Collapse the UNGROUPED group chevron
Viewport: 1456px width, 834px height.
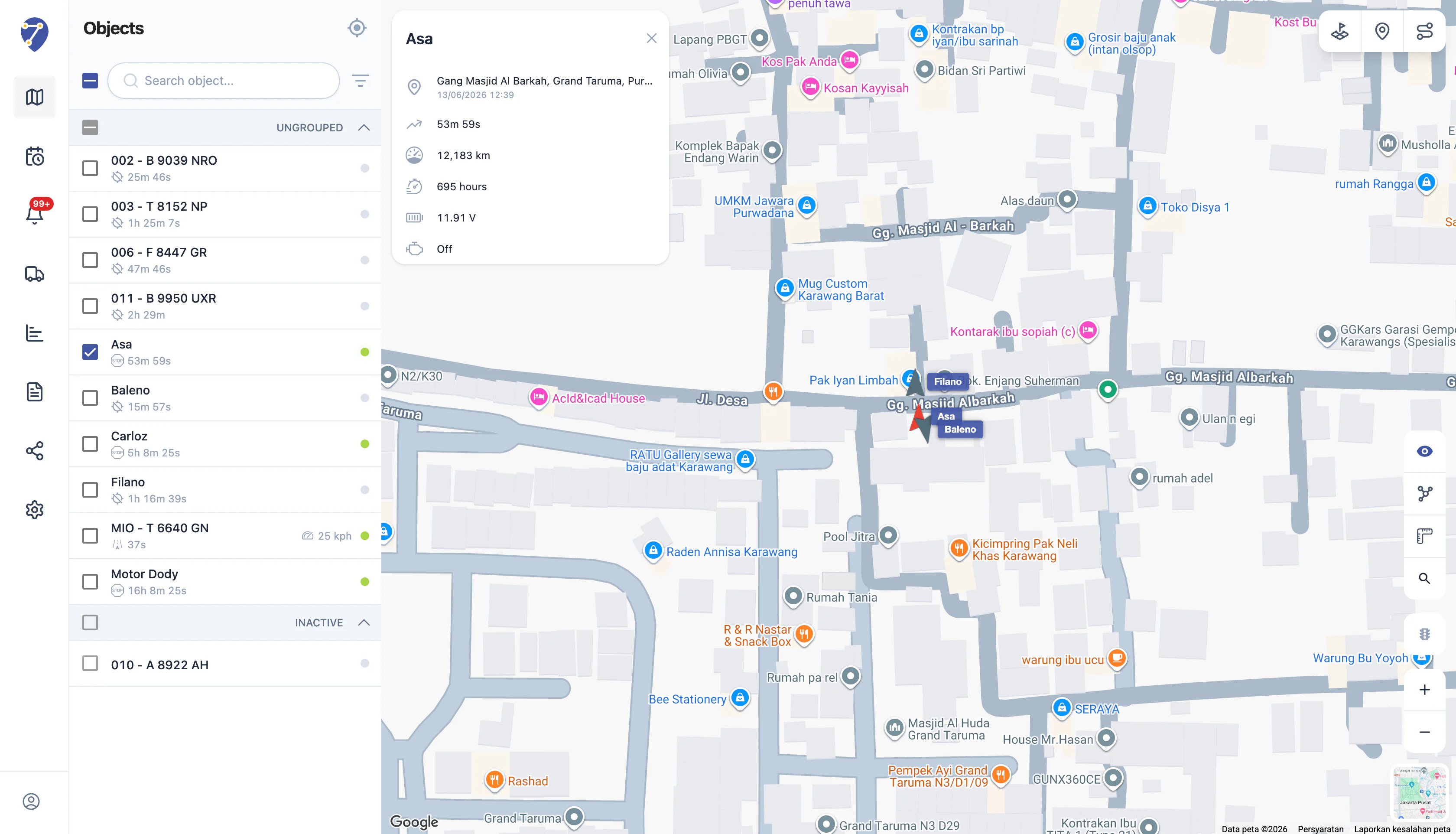coord(364,127)
